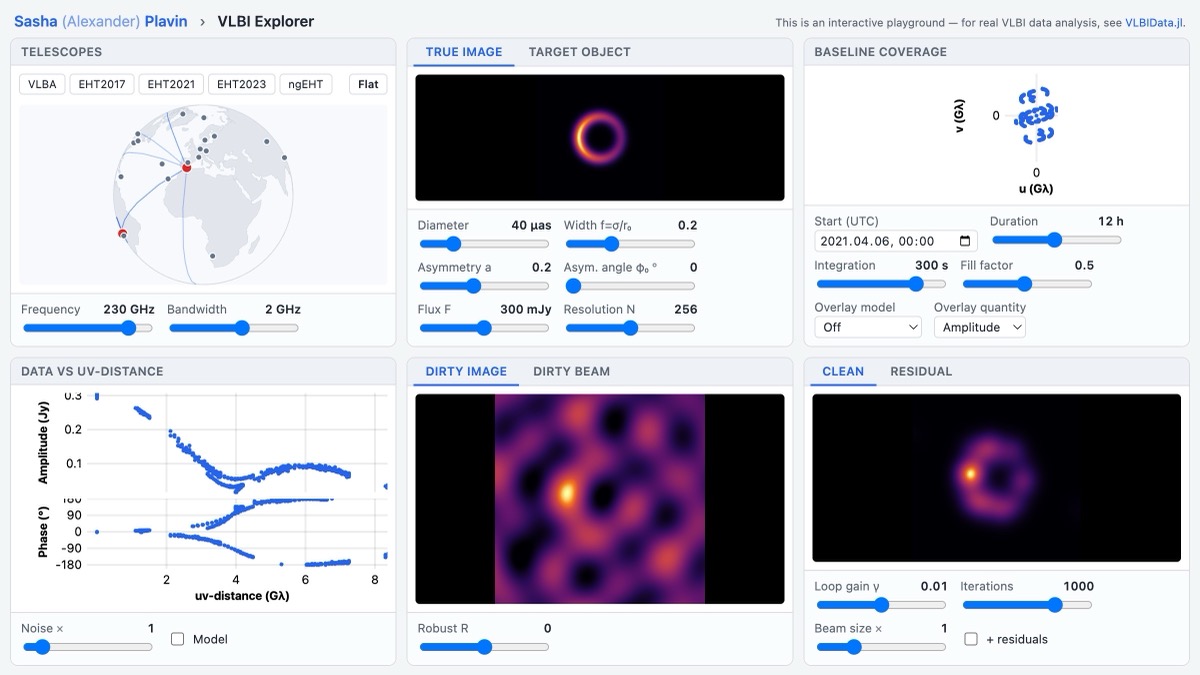Image resolution: width=1200 pixels, height=675 pixels.
Task: Click the Start (UTC) date input field
Action: click(x=895, y=241)
